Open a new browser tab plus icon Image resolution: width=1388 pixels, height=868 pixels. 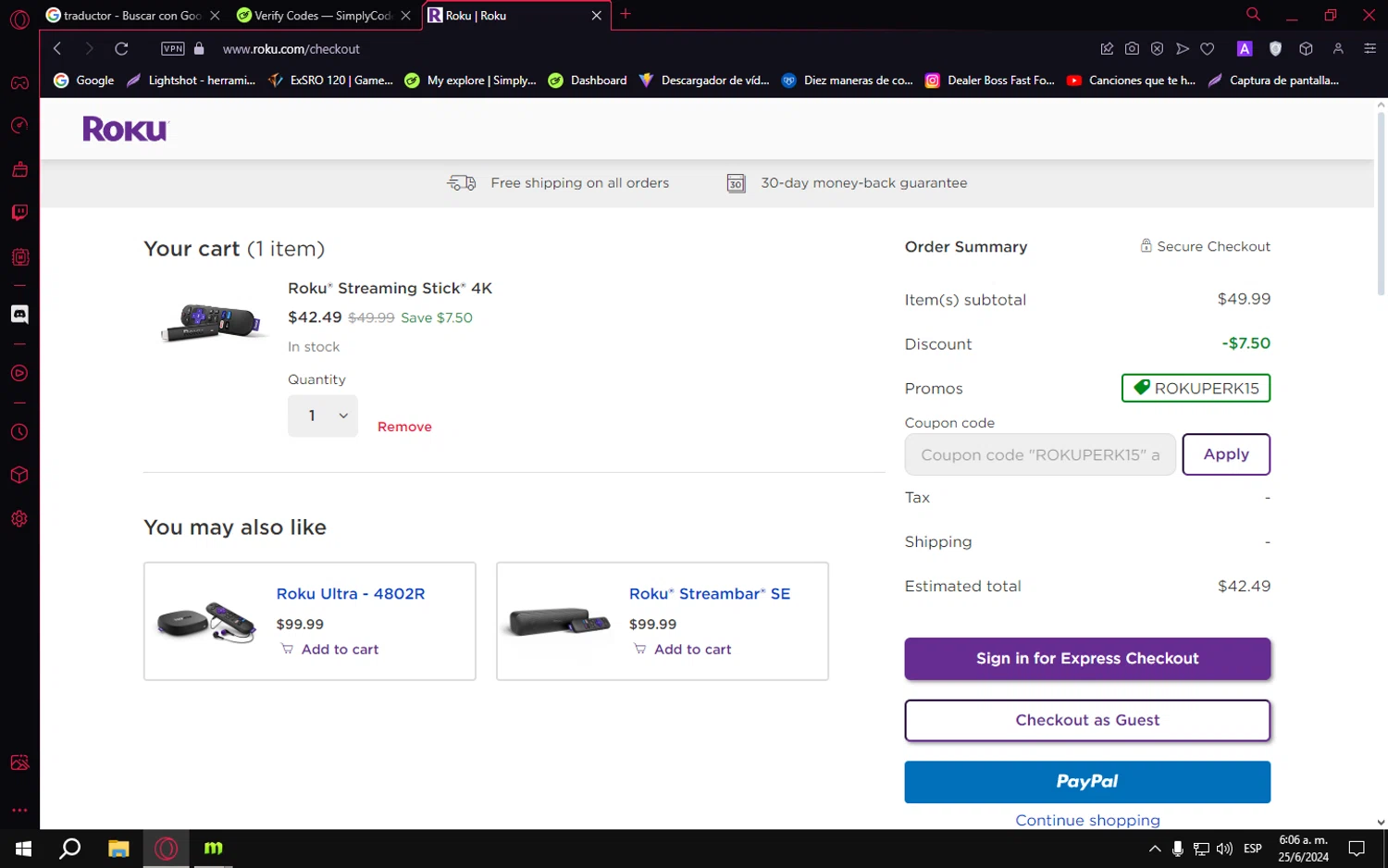click(626, 14)
